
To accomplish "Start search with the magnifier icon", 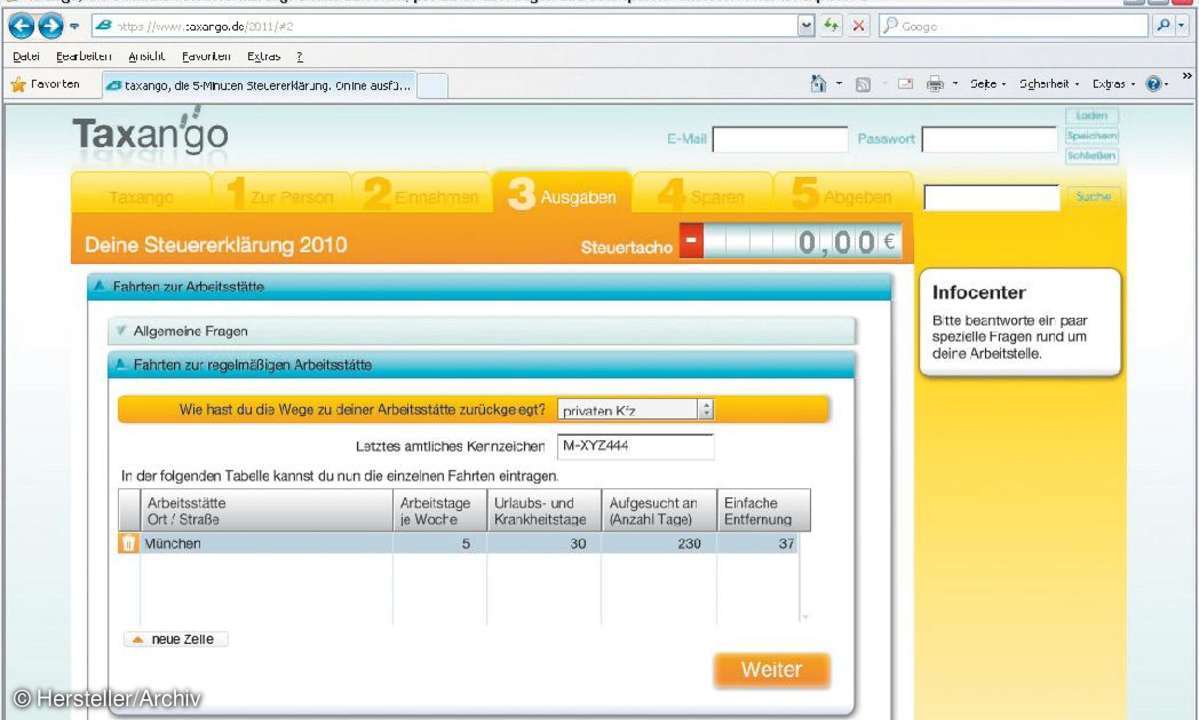I will coord(1163,26).
